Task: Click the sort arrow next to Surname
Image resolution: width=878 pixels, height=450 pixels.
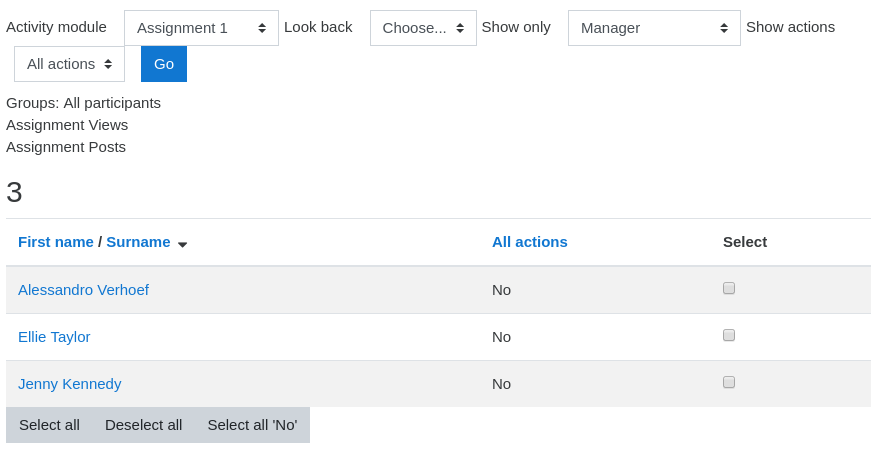Action: (182, 244)
